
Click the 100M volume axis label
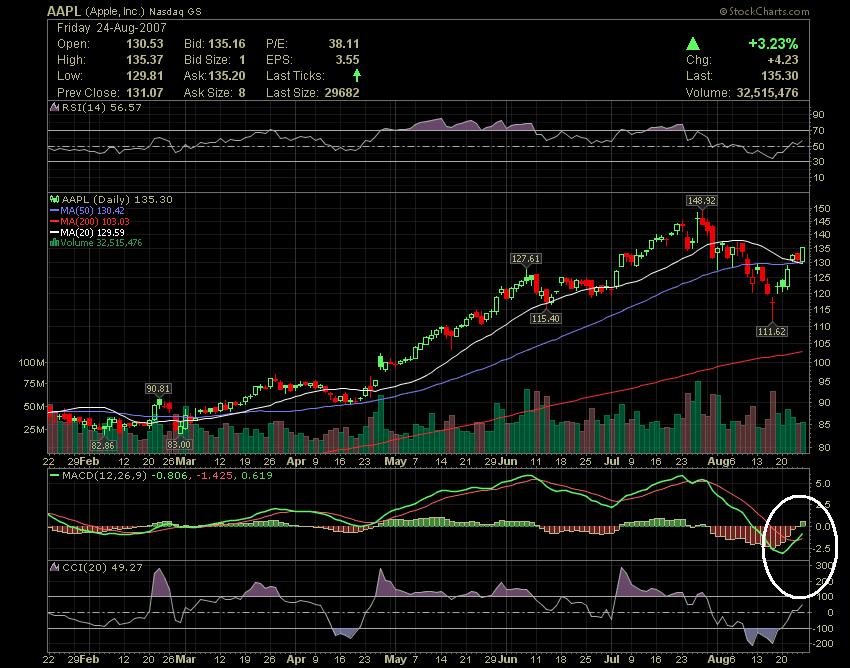click(x=31, y=362)
